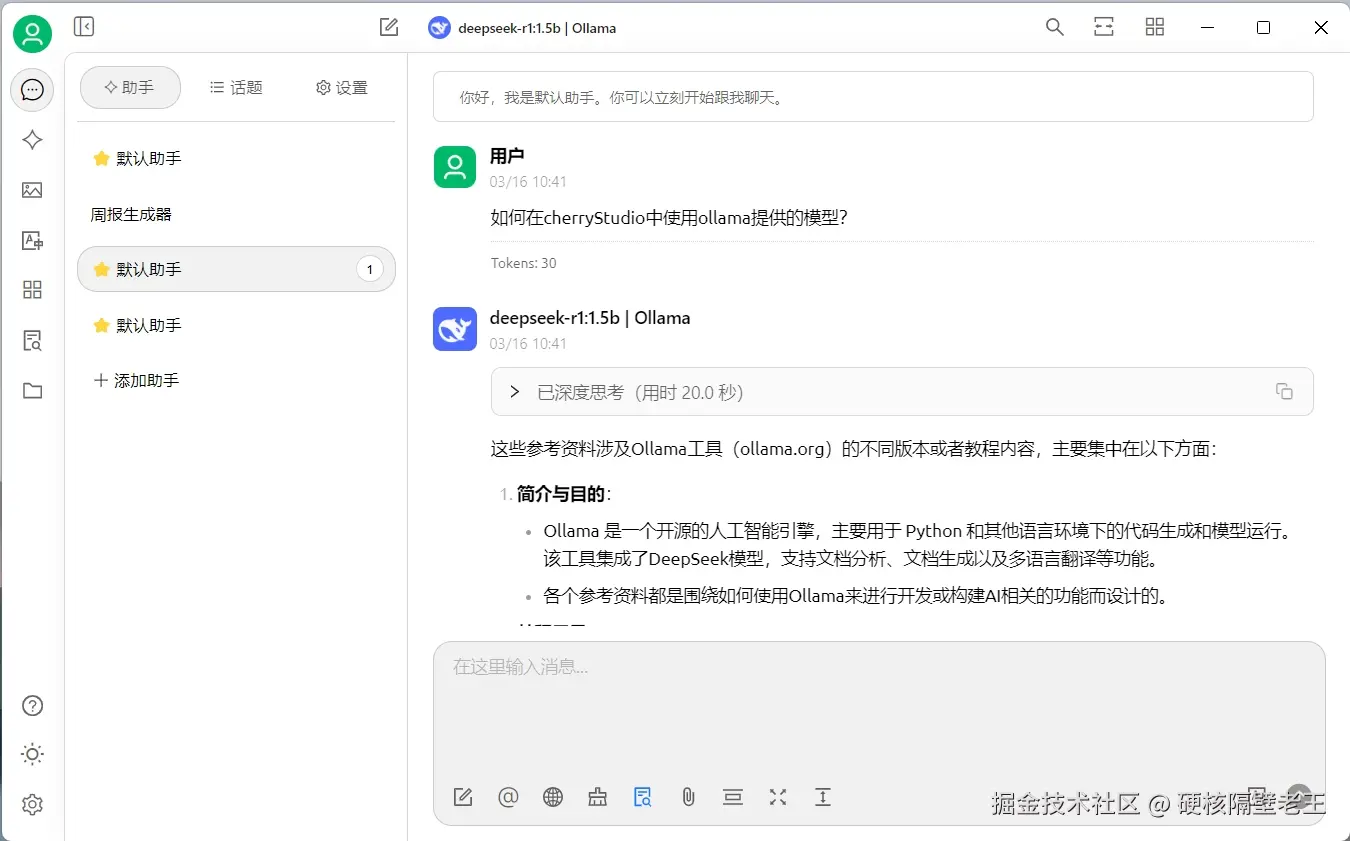Click the 用户 name label
Image resolution: width=1350 pixels, height=841 pixels.
click(507, 156)
